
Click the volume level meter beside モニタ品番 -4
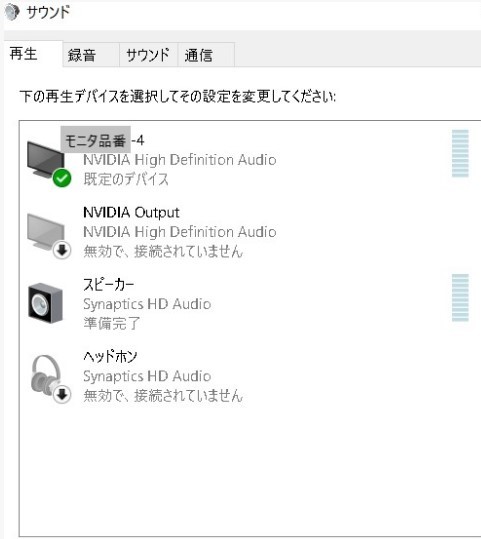(x=460, y=154)
